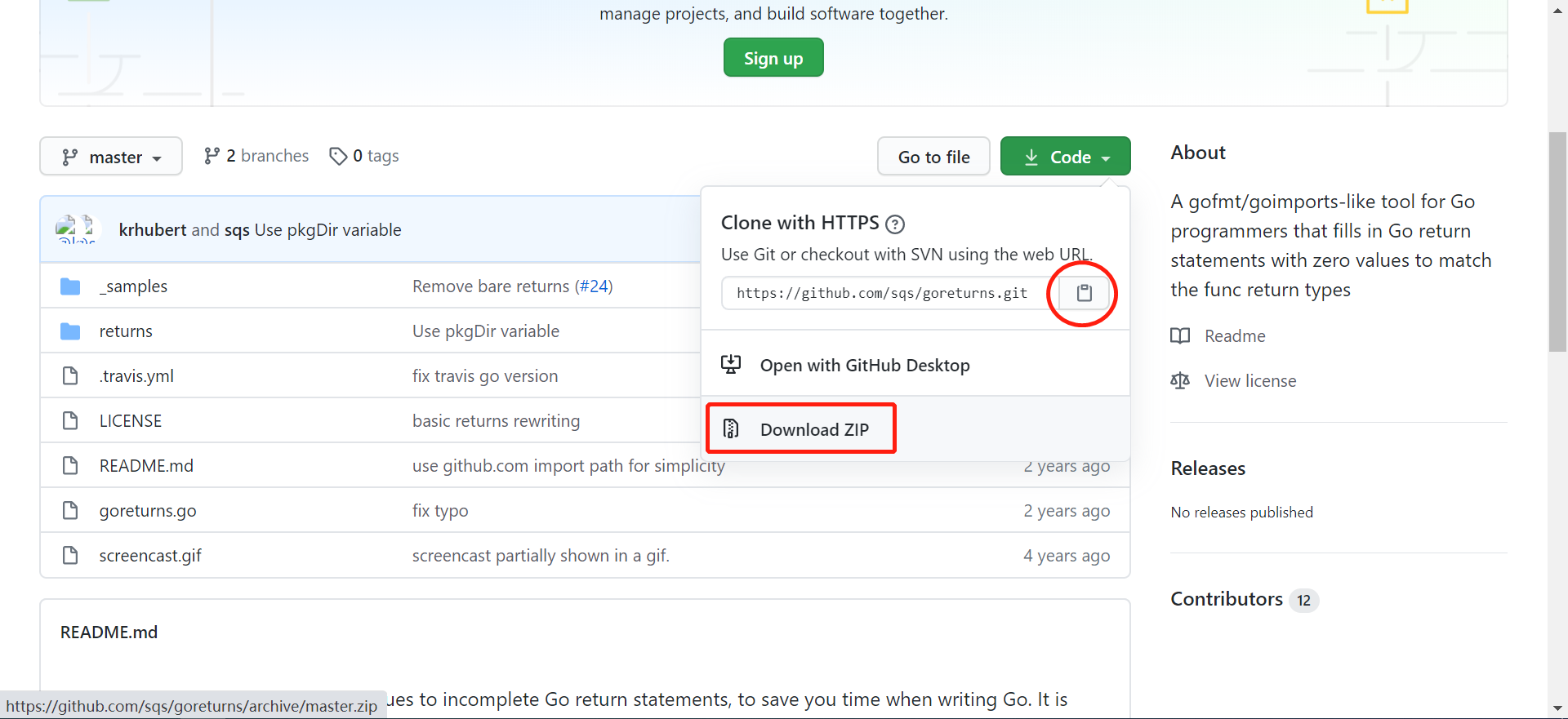Viewport: 1568px width, 719px height.
Task: Click the README.md heading in readme box
Action: click(109, 632)
